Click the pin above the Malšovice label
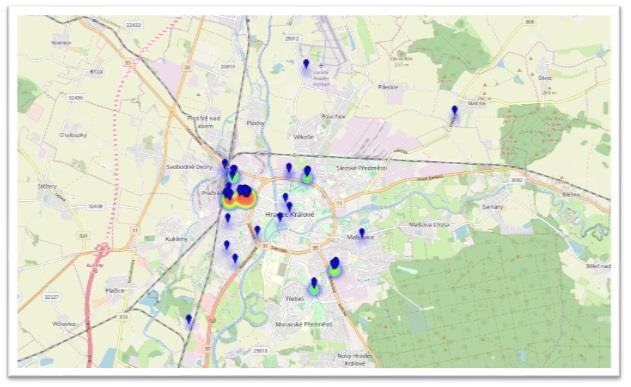This screenshot has width=631, height=387. (x=362, y=233)
